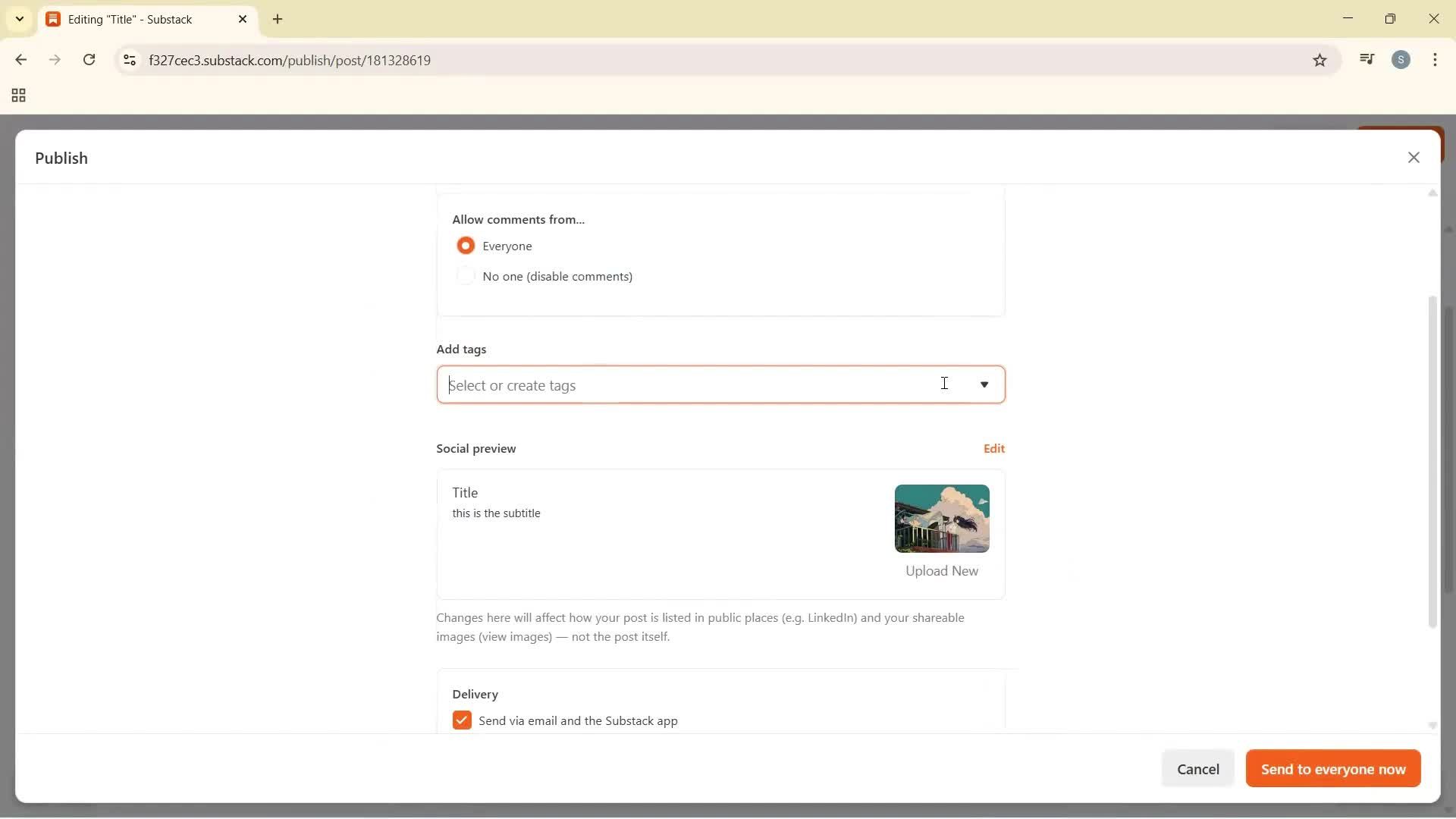The width and height of the screenshot is (1456, 819).
Task: Navigate forward in the browser
Action: (x=55, y=60)
